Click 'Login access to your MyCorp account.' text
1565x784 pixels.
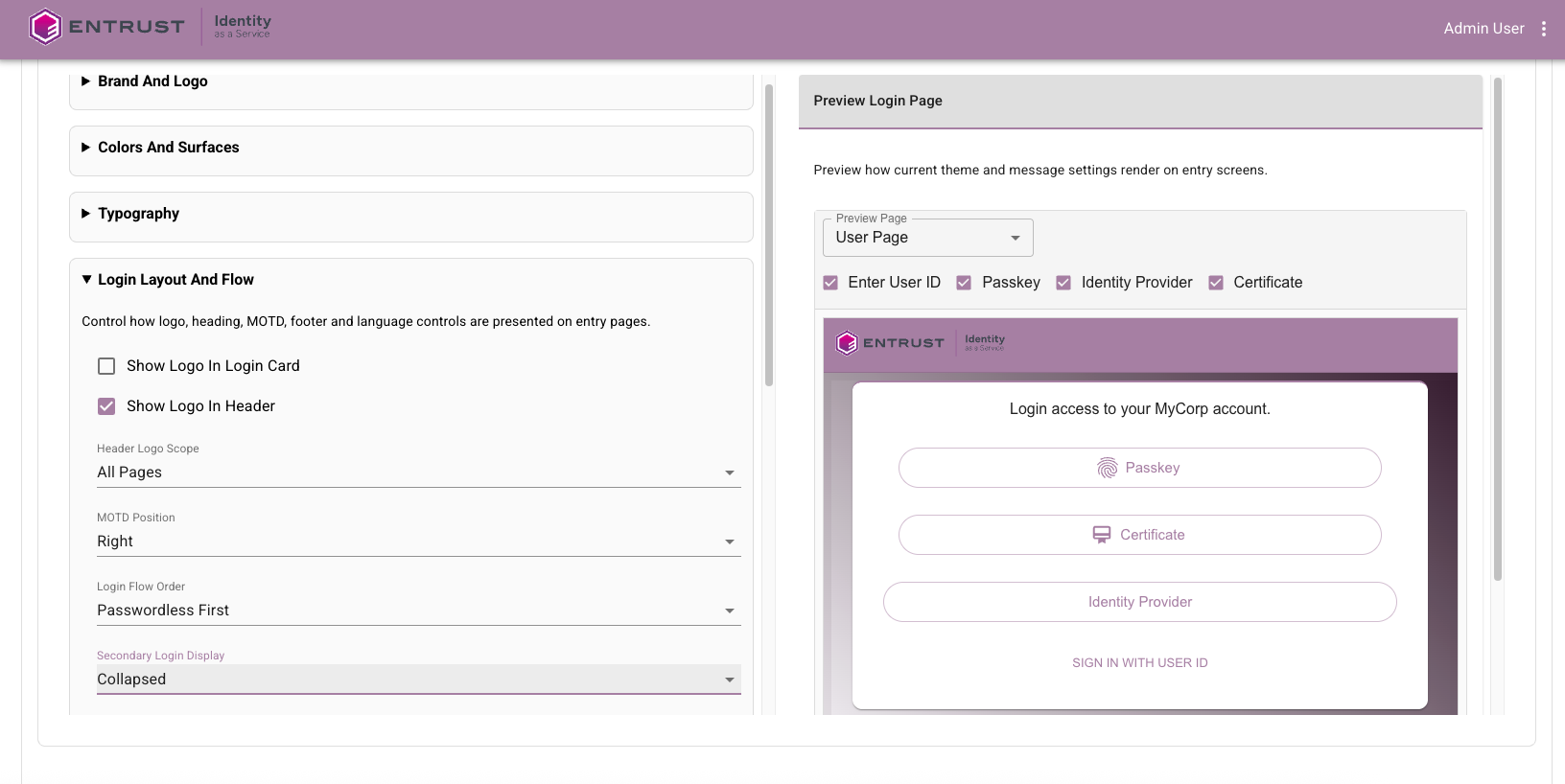tap(1139, 409)
